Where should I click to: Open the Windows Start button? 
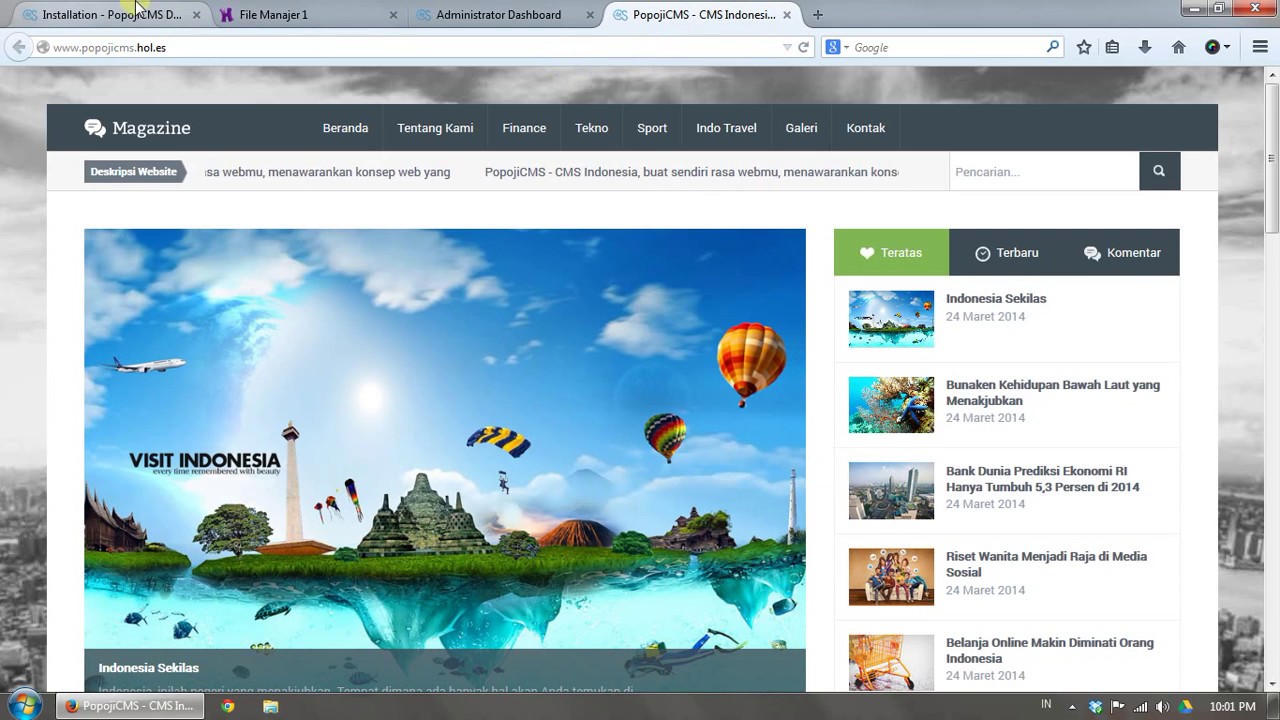25,705
